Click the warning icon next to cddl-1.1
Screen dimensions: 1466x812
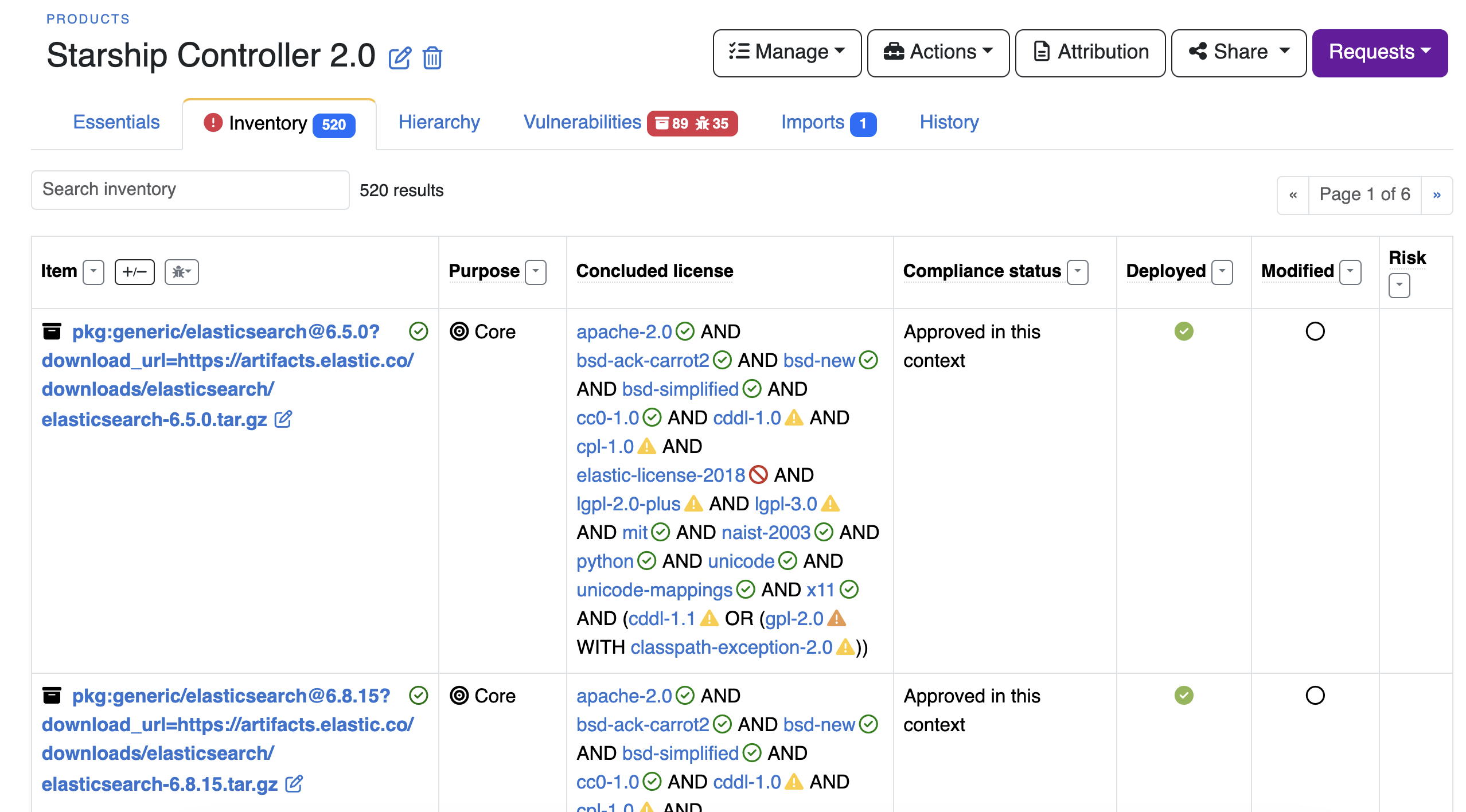pyautogui.click(x=709, y=618)
